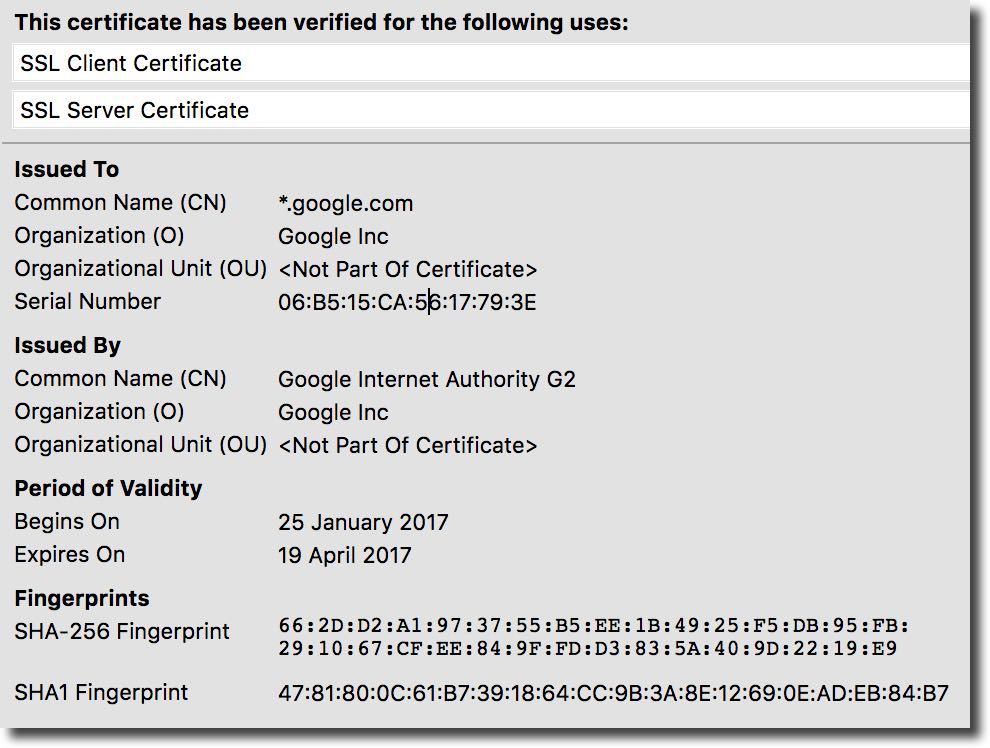Image resolution: width=990 pixels, height=748 pixels.
Task: Click Google Inc under Issued To
Action: tap(333, 237)
